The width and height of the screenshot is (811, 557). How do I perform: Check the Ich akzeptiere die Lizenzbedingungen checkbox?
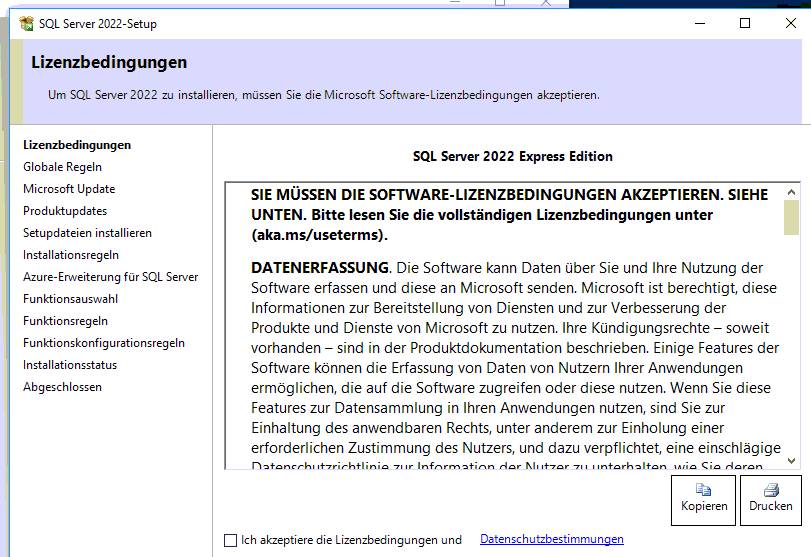(x=231, y=541)
